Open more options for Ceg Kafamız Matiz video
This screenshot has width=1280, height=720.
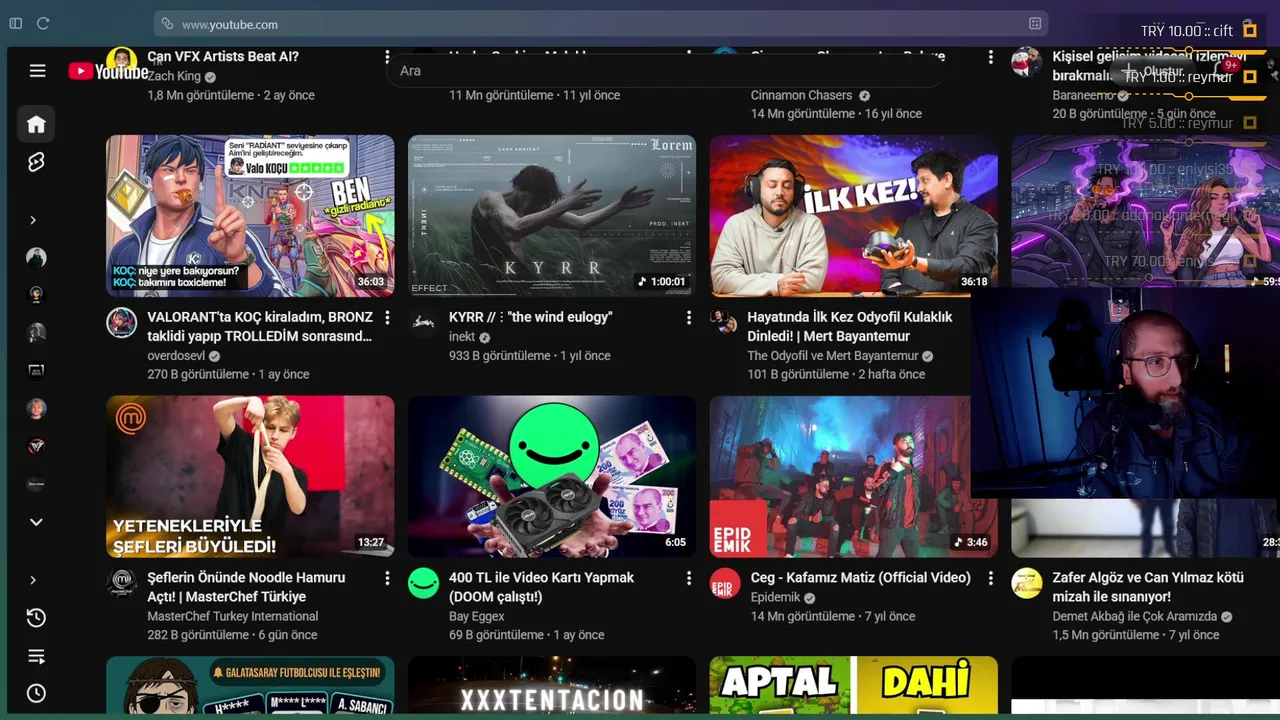click(x=990, y=578)
